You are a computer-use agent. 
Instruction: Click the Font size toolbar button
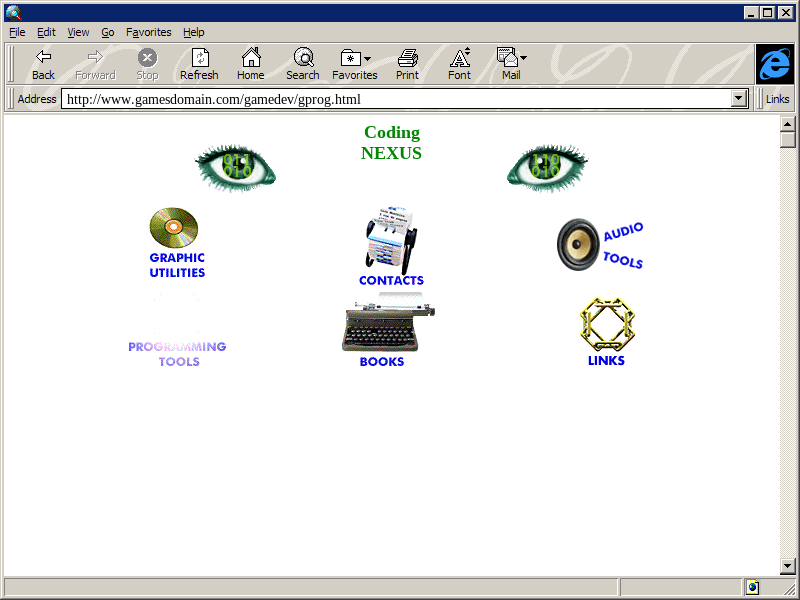(x=459, y=64)
